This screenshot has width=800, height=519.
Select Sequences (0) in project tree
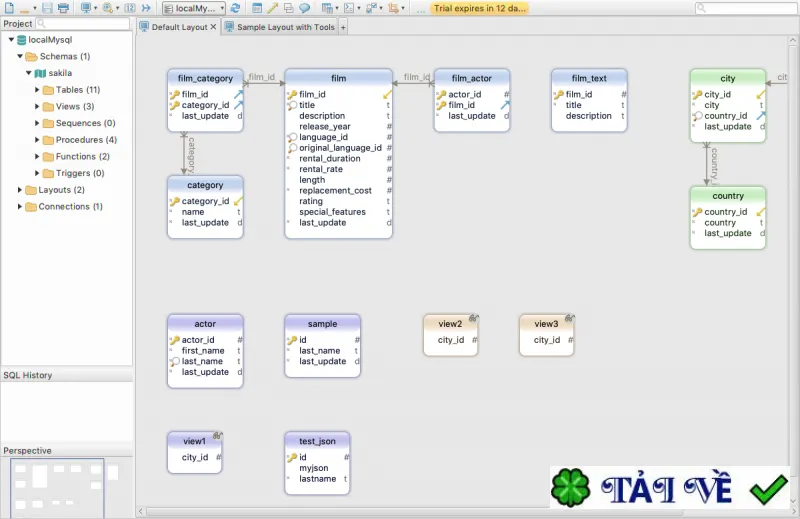pyautogui.click(x=86, y=123)
